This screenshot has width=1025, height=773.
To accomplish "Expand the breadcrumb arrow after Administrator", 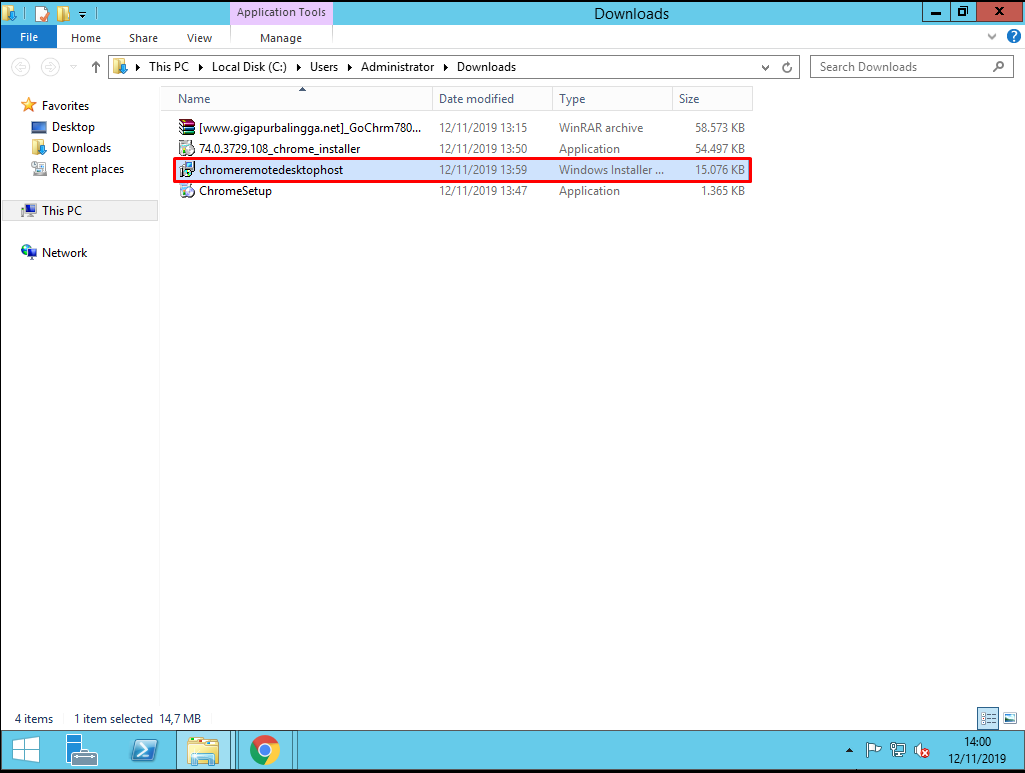I will (446, 67).
